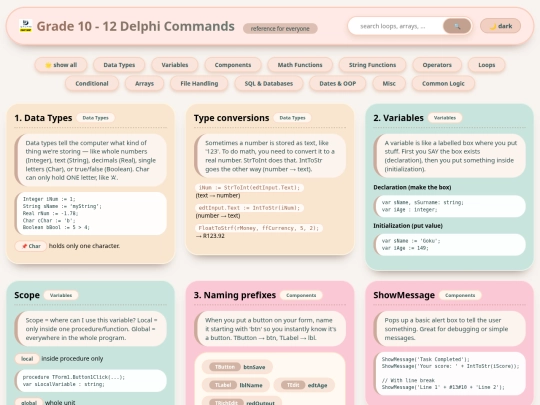Click Data Types tag beside 'Type conversions'

(292, 118)
